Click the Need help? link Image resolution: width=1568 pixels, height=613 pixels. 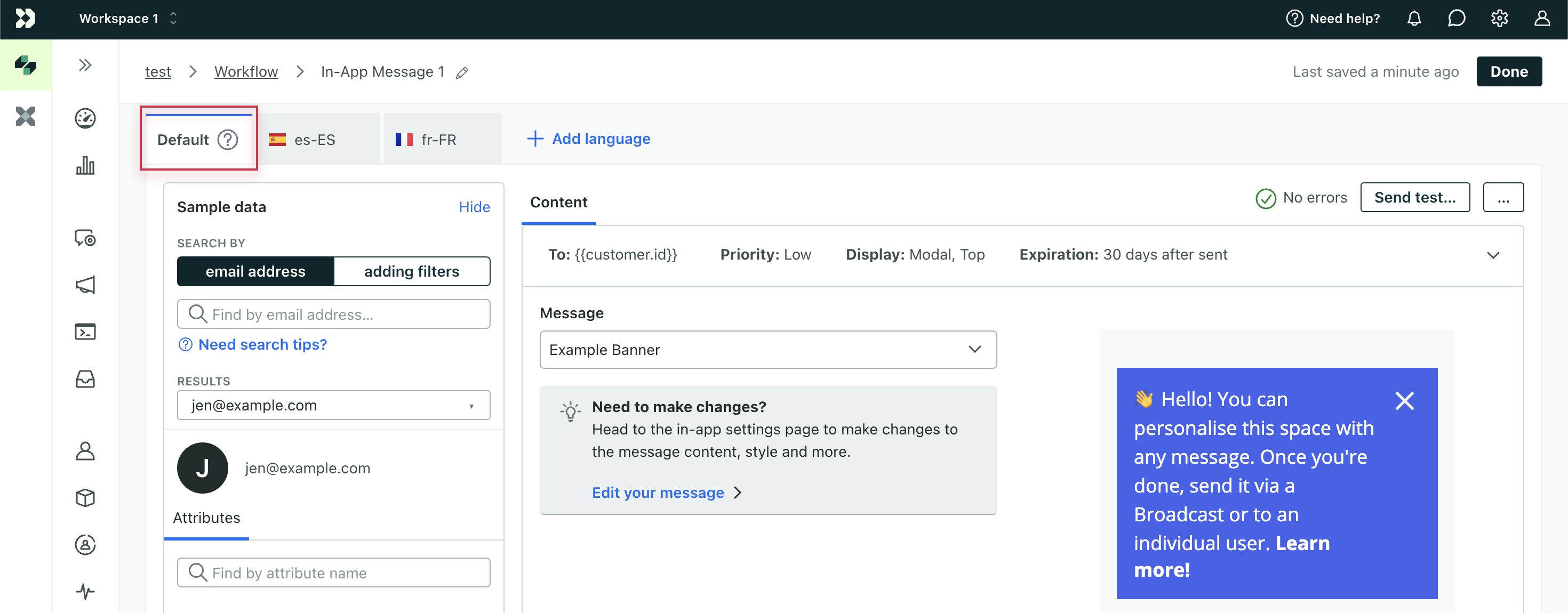1332,18
